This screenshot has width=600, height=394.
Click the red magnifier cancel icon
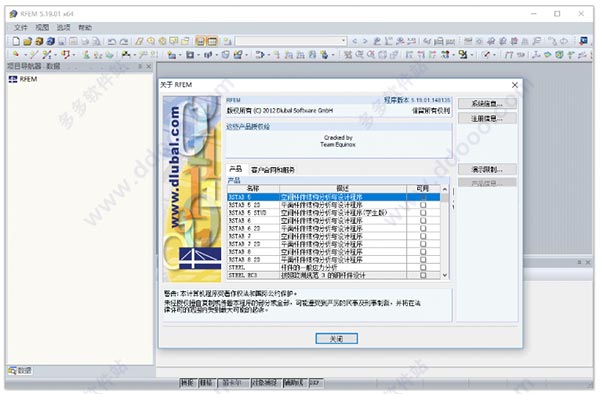[371, 55]
